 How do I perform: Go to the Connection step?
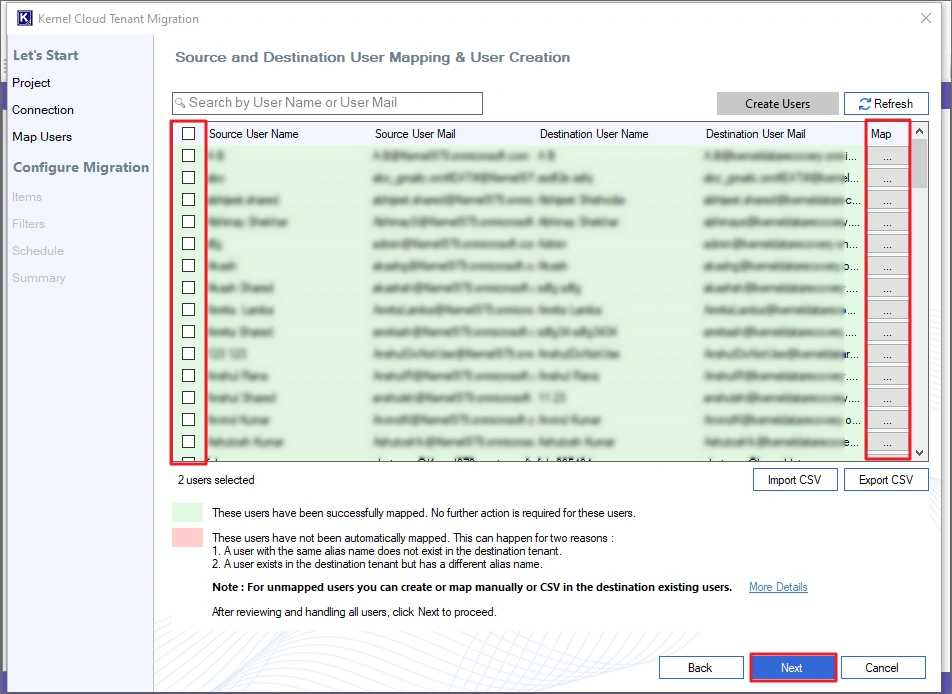(x=43, y=110)
